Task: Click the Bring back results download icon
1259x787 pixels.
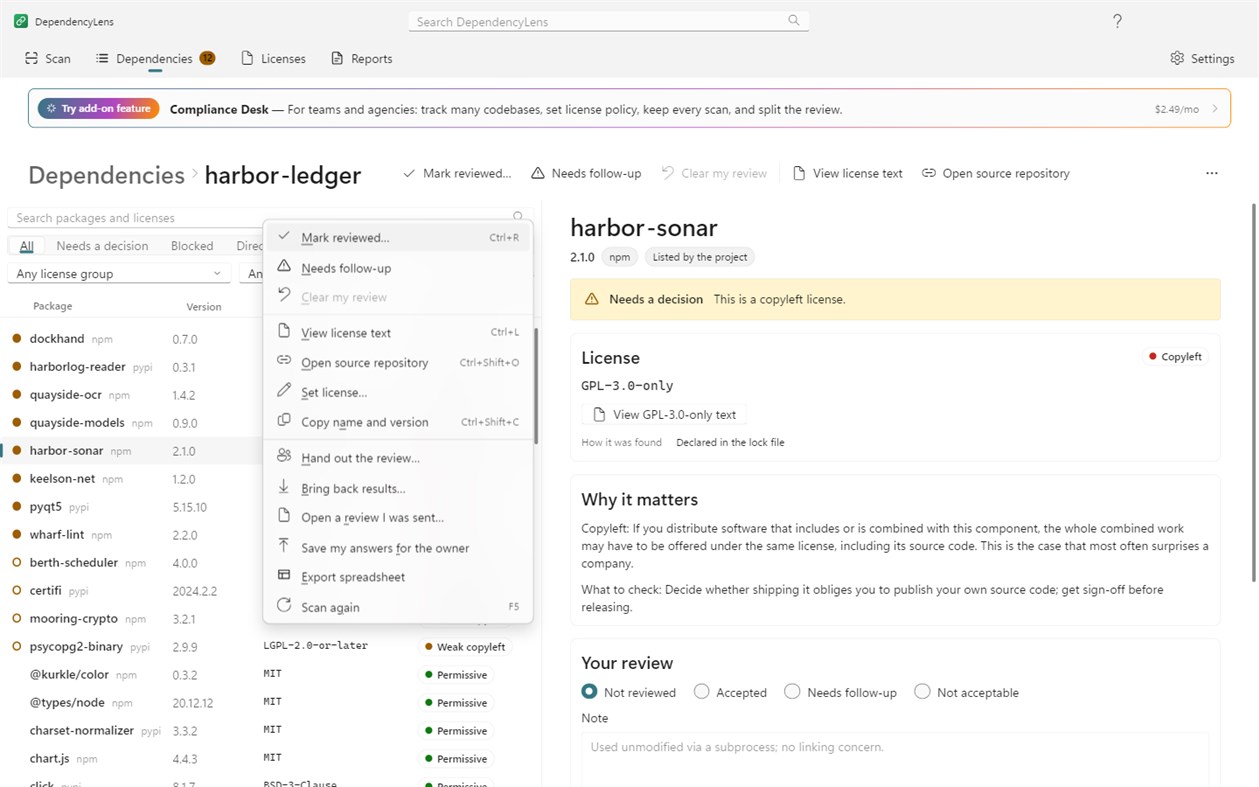Action: pos(284,487)
